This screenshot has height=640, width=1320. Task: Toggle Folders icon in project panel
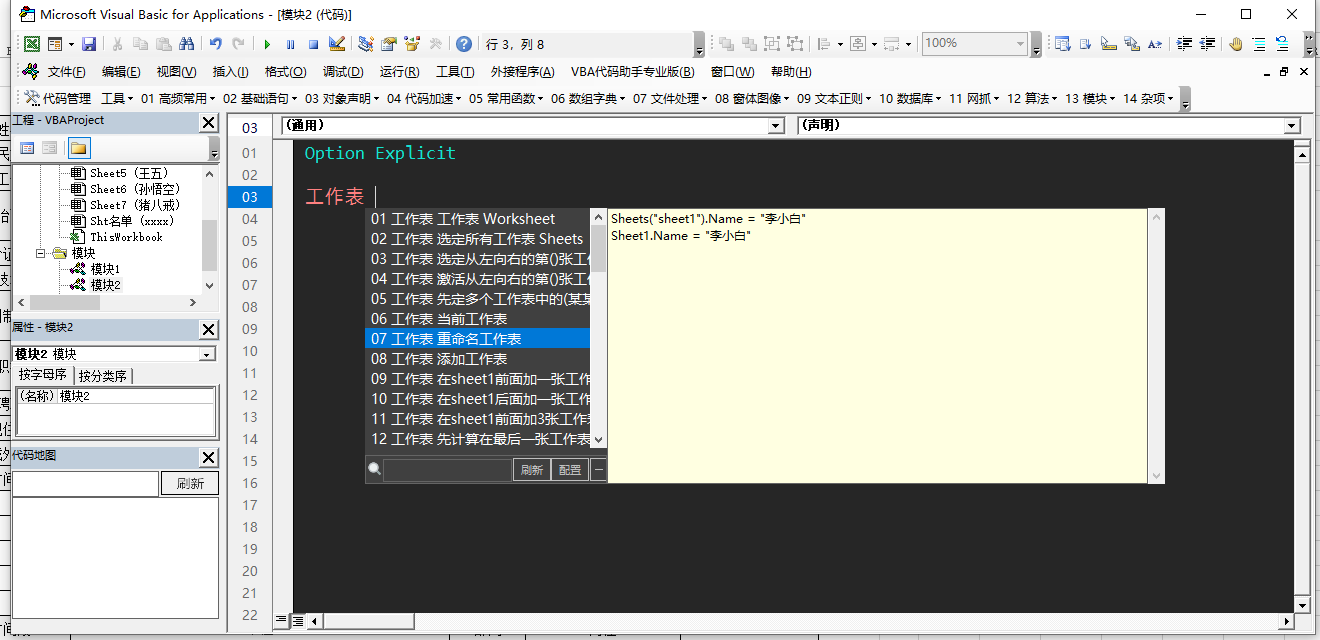point(78,148)
